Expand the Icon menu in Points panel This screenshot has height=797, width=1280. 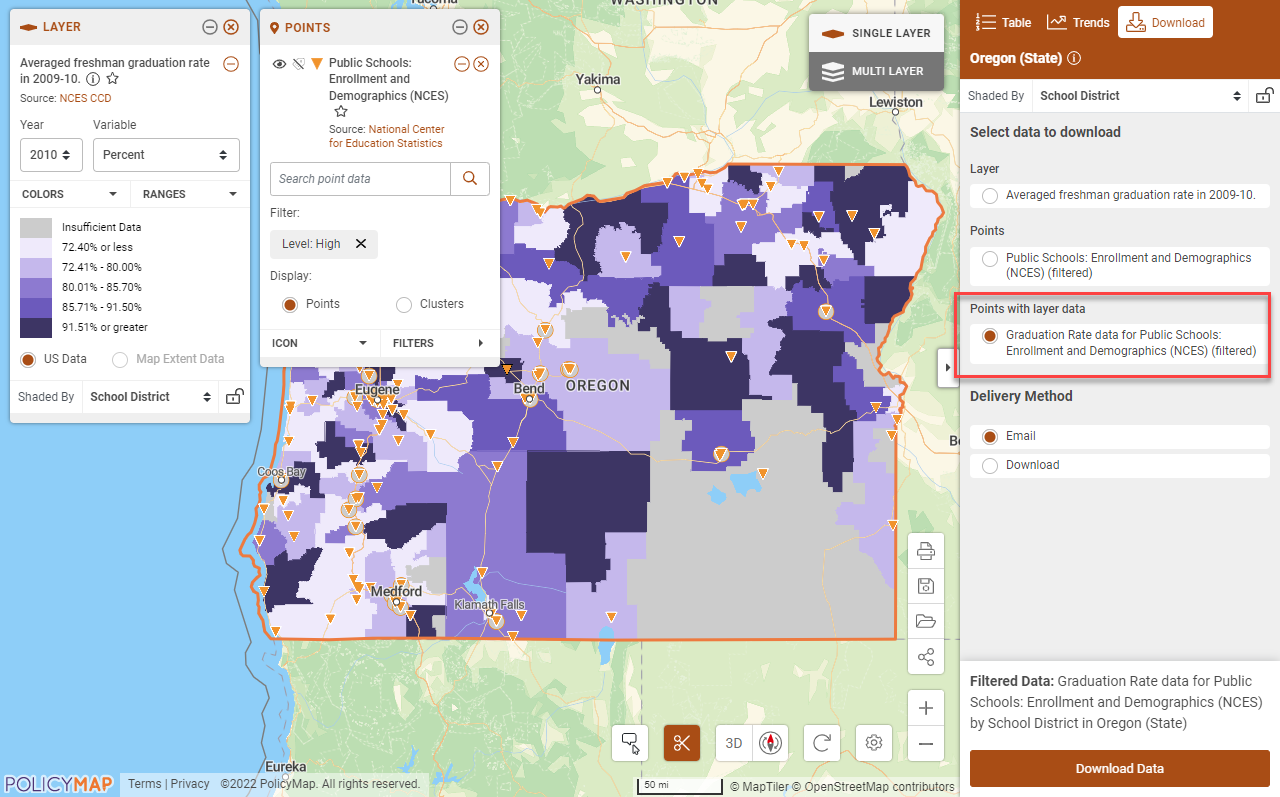tap(320, 343)
